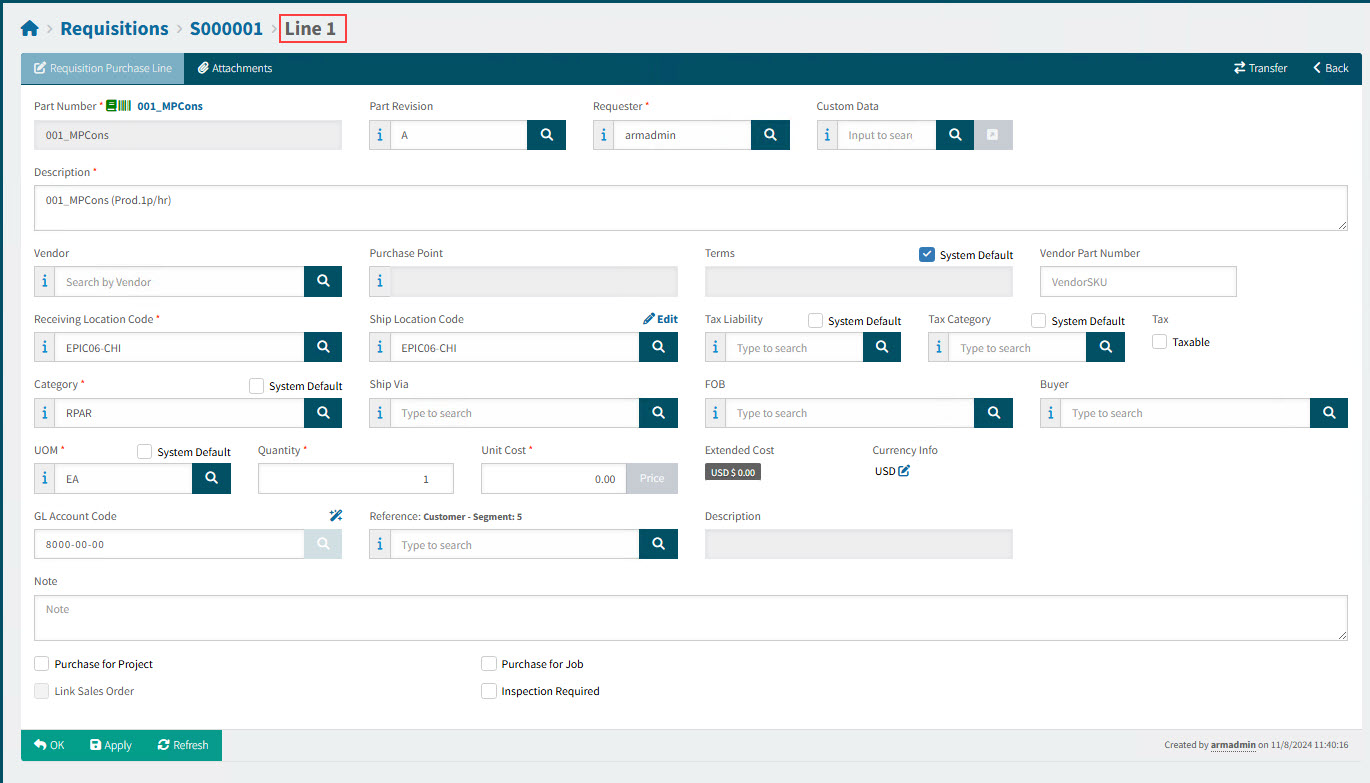Click the Part Revision search magnifier icon
The image size is (1370, 783).
tap(546, 135)
